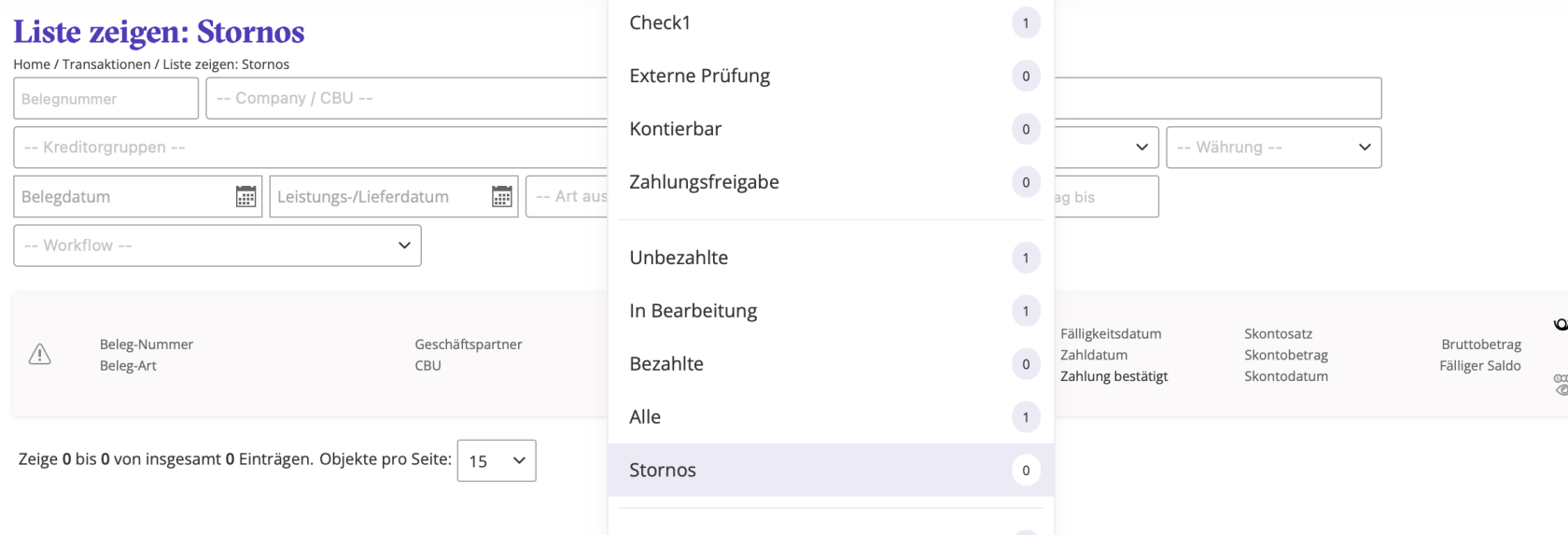Open the Company / CBU selector
Image resolution: width=1568 pixels, height=535 pixels.
point(407,98)
